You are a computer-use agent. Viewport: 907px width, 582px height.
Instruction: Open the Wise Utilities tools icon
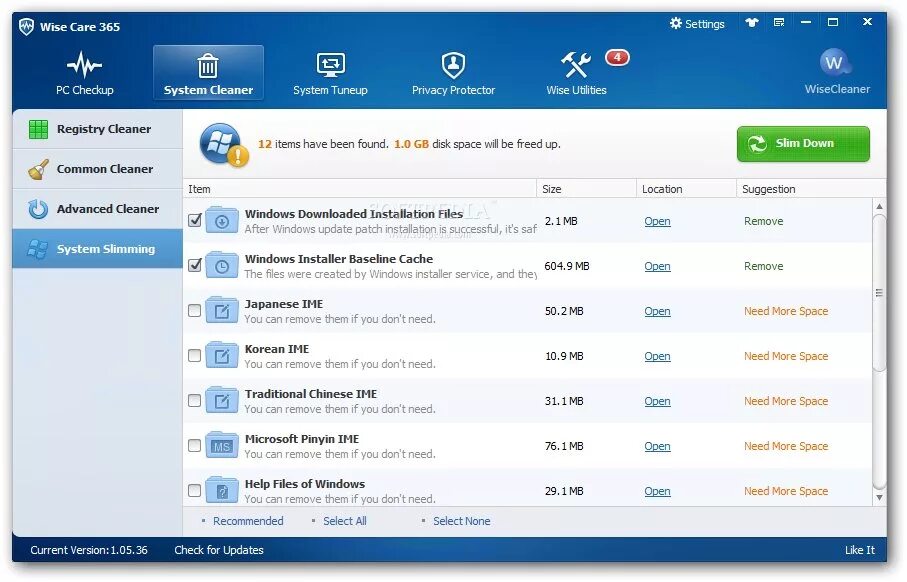(576, 65)
